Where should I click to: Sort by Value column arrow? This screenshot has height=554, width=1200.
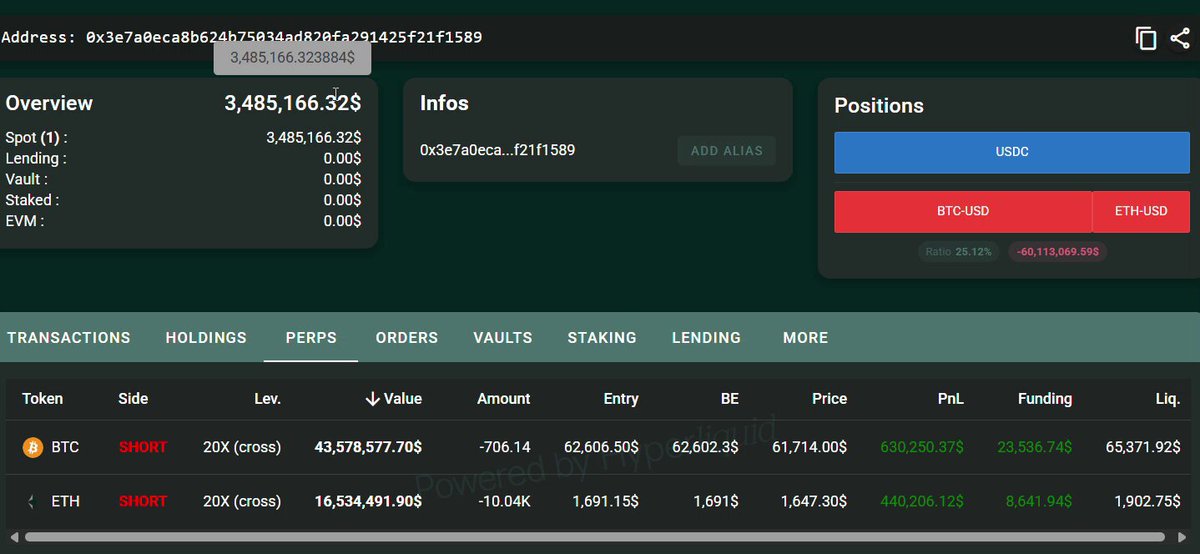[x=372, y=399]
